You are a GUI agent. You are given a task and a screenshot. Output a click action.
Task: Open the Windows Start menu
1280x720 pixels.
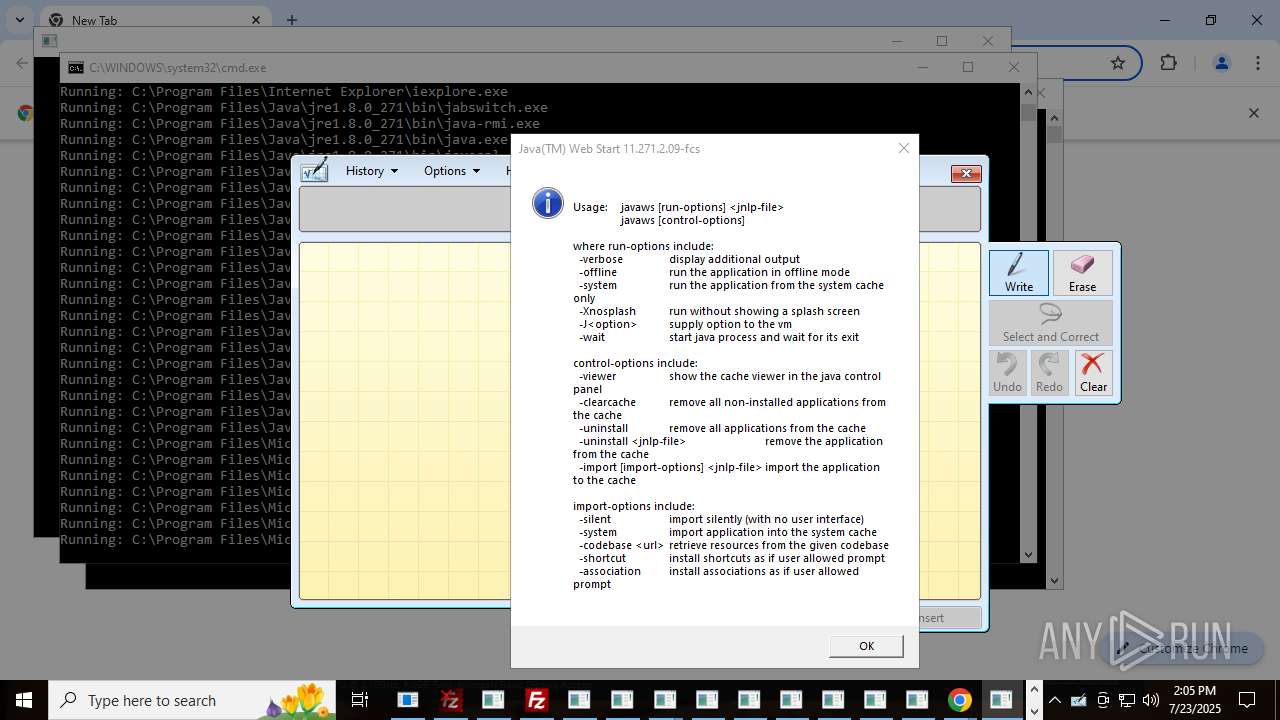(x=24, y=700)
